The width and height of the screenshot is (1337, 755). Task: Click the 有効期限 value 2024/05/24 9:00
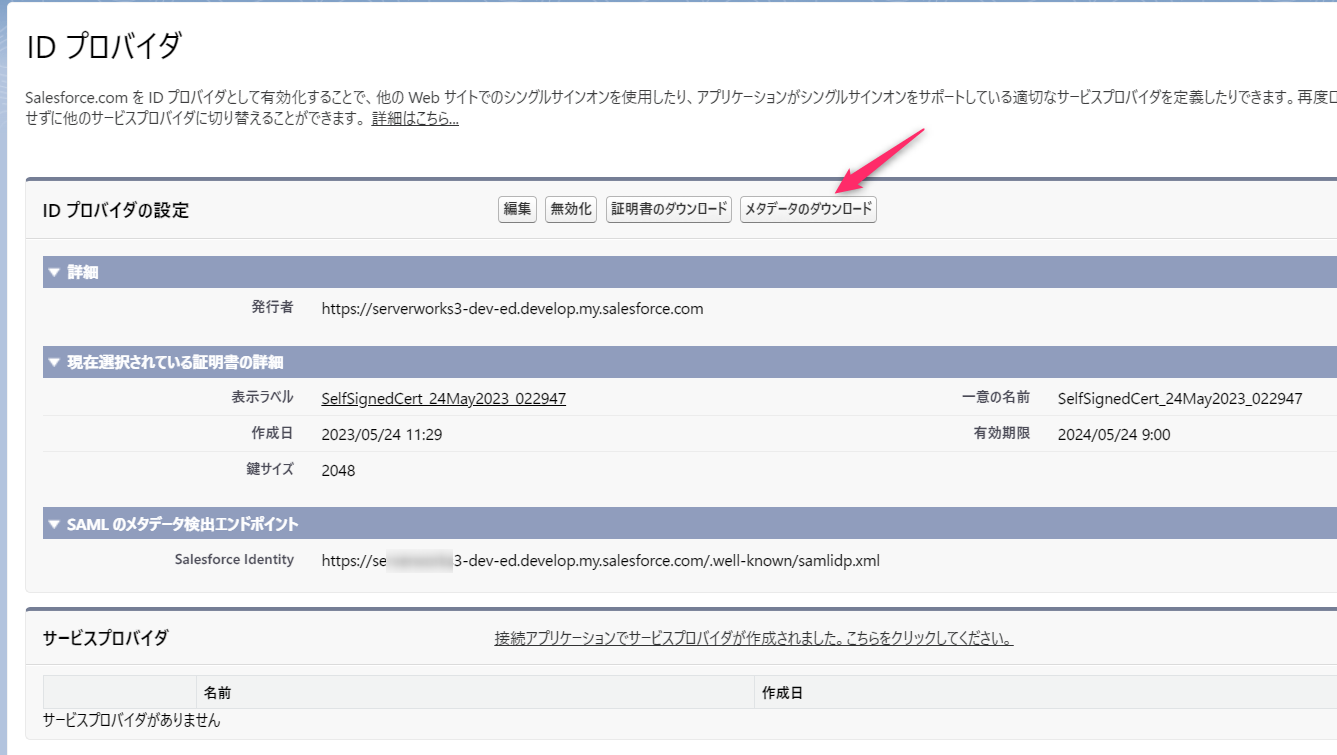click(x=1114, y=434)
